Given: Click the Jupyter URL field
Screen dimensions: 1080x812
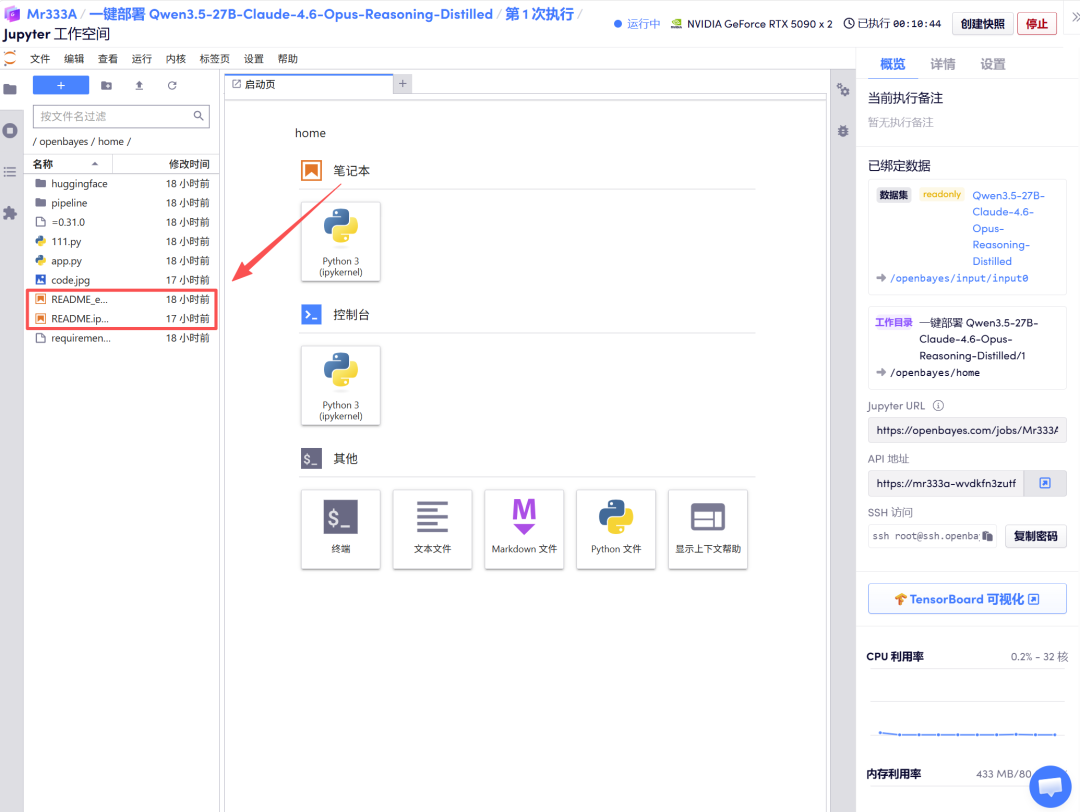Looking at the screenshot, I should (967, 430).
